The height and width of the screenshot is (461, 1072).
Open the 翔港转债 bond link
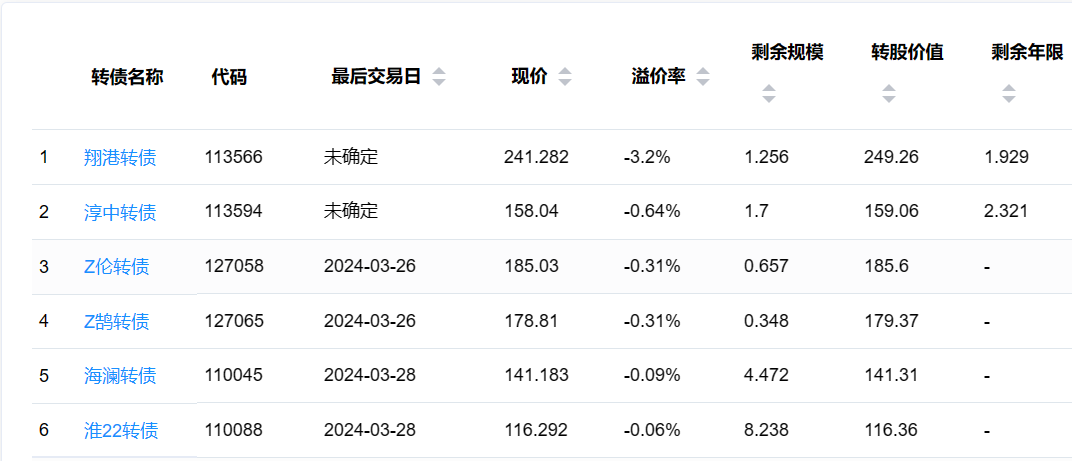pos(120,157)
